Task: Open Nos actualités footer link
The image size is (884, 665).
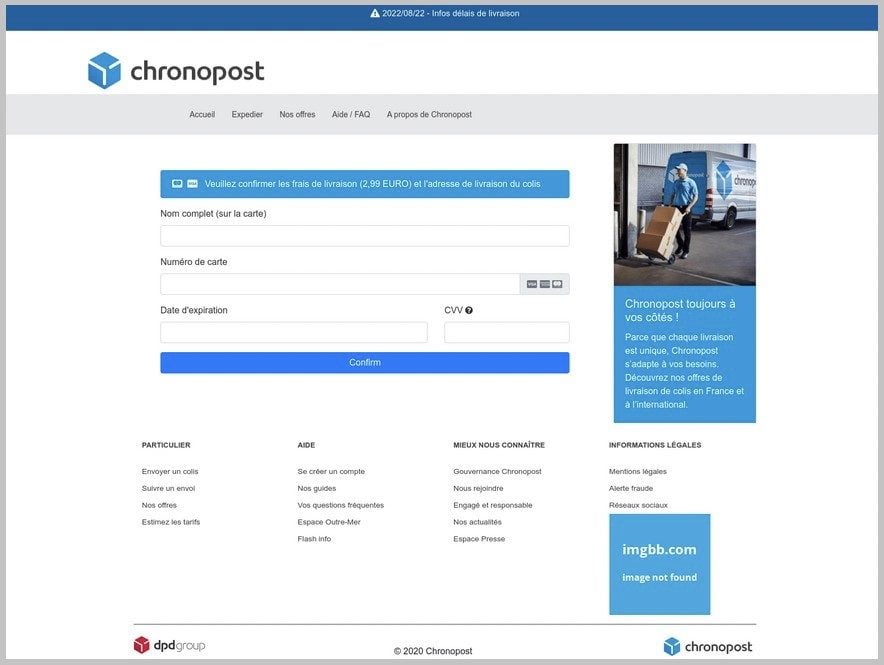Action: (477, 522)
